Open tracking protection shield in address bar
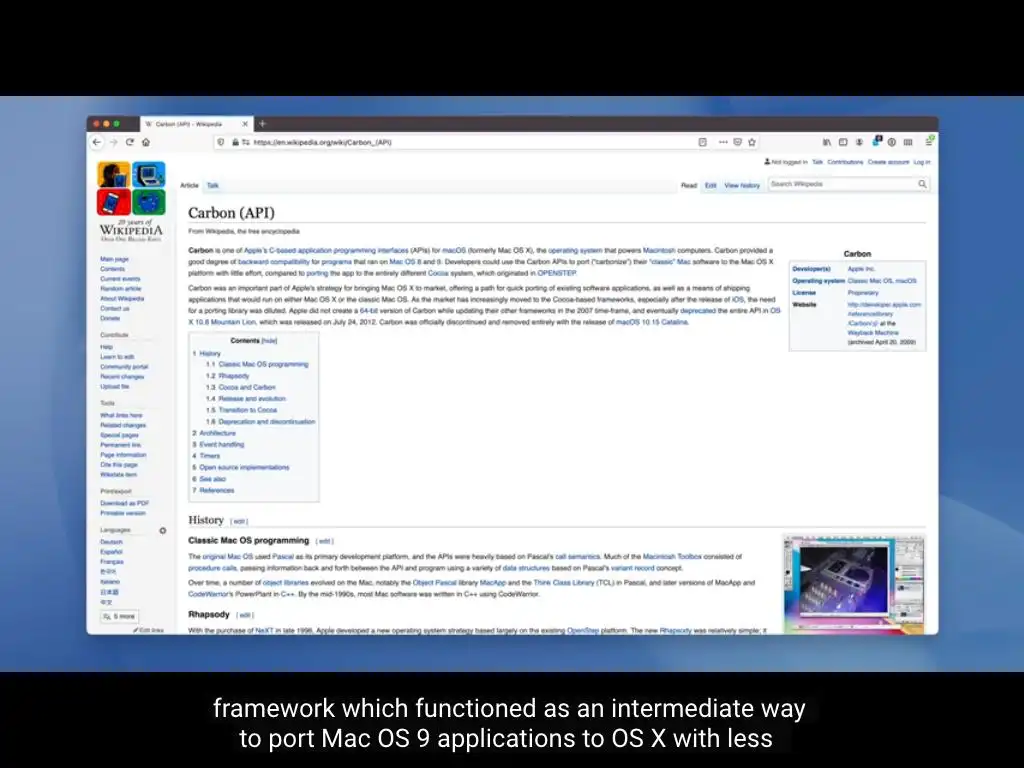1024x768 pixels. click(221, 142)
